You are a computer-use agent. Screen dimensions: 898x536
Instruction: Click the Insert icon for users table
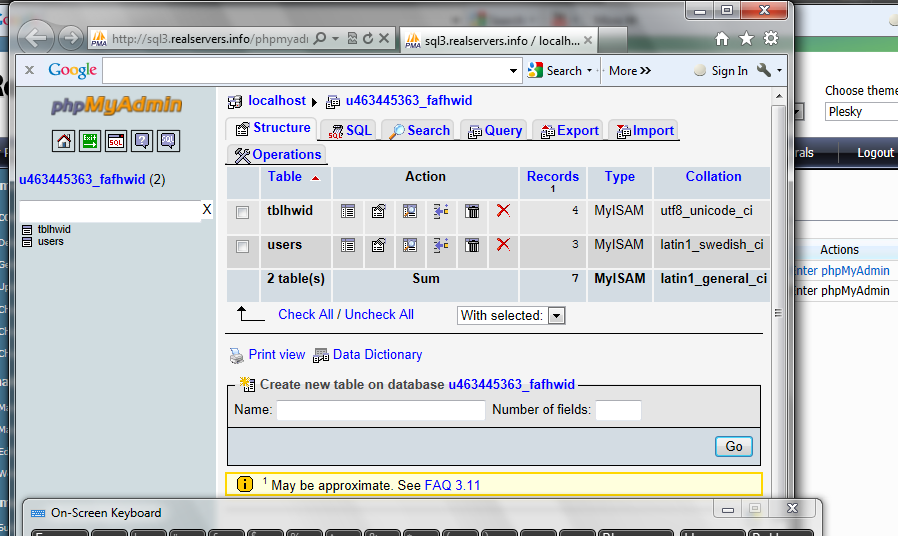(440, 246)
